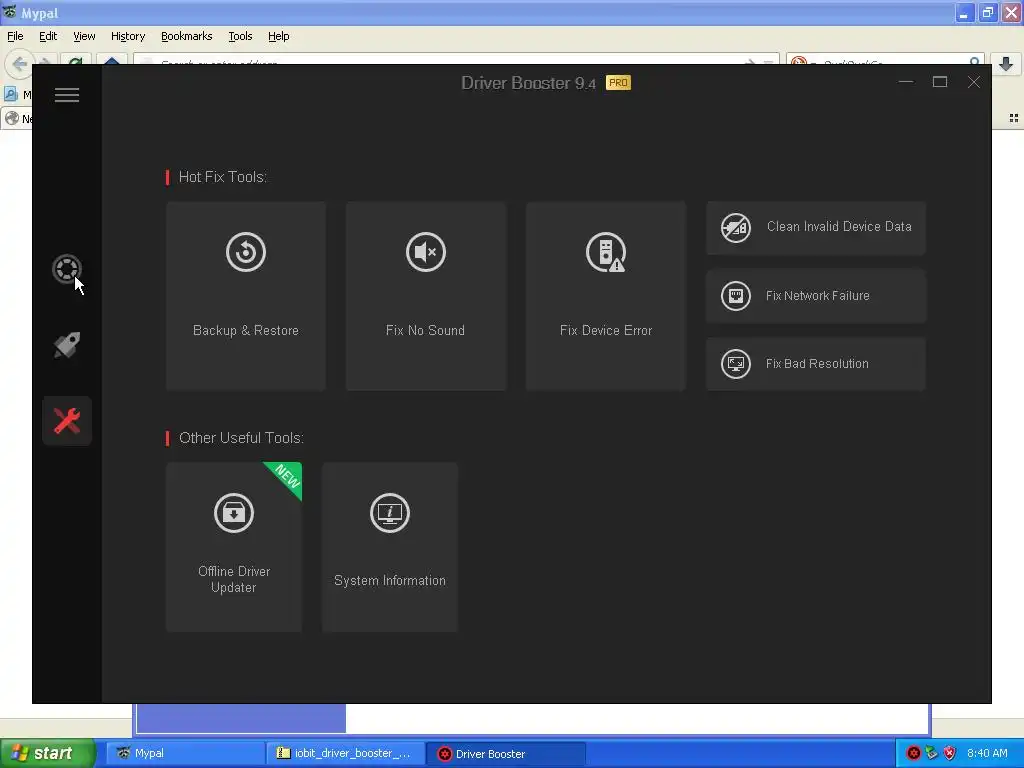Click the Fix Network Failure icon
Viewport: 1024px width, 768px height.
click(x=735, y=296)
